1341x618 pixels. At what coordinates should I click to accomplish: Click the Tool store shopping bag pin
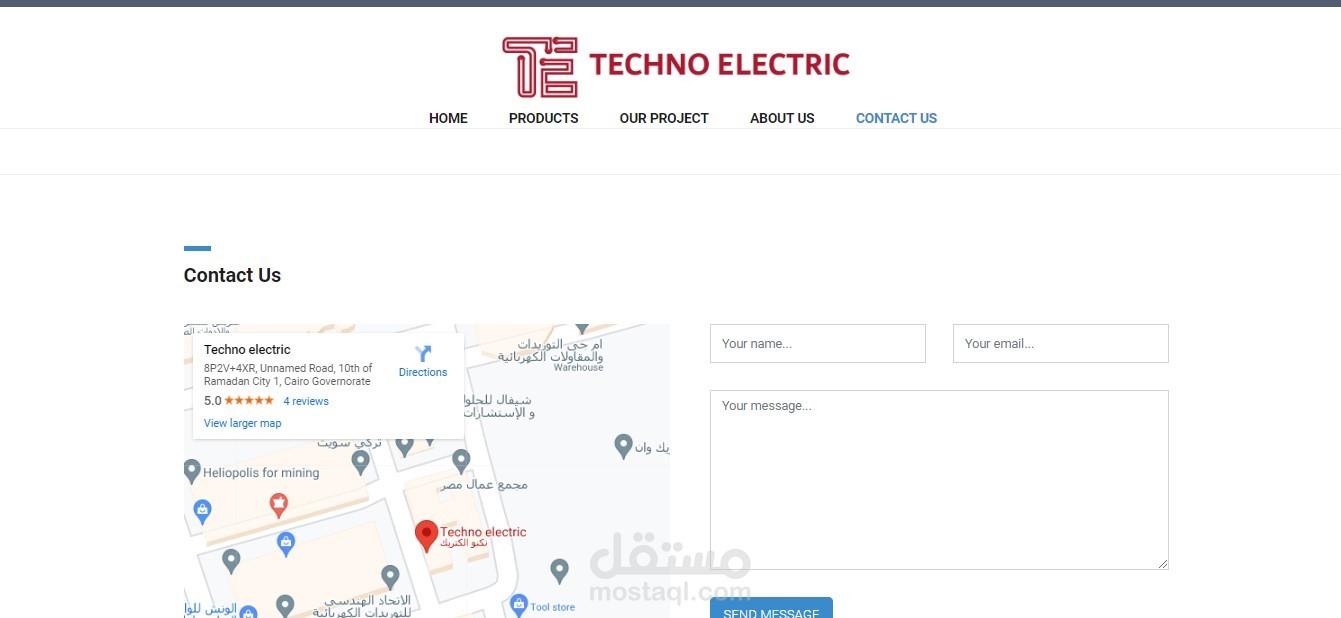click(x=518, y=605)
